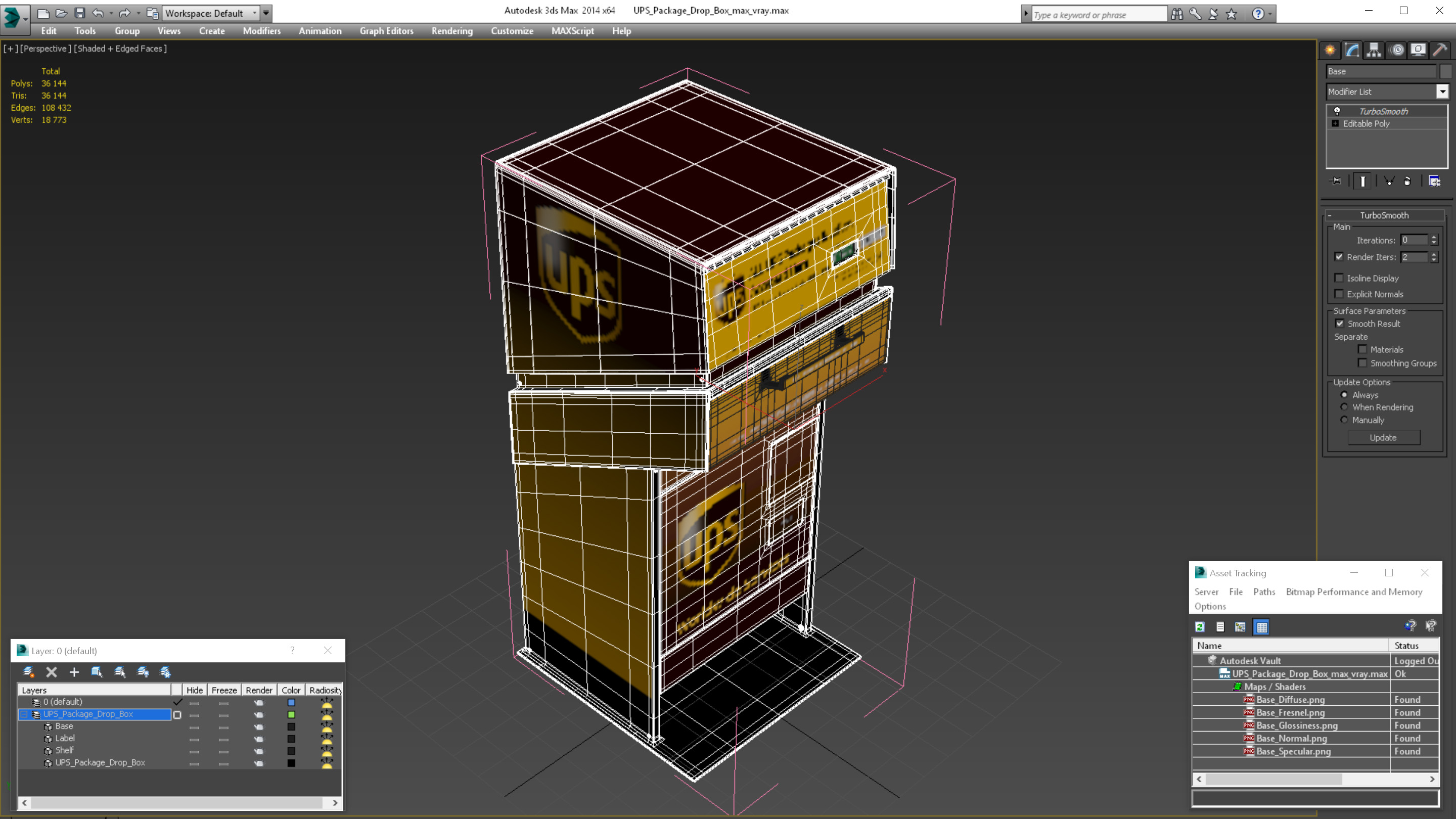1456x819 pixels.
Task: Click the Undo arrow icon
Action: coord(99,13)
